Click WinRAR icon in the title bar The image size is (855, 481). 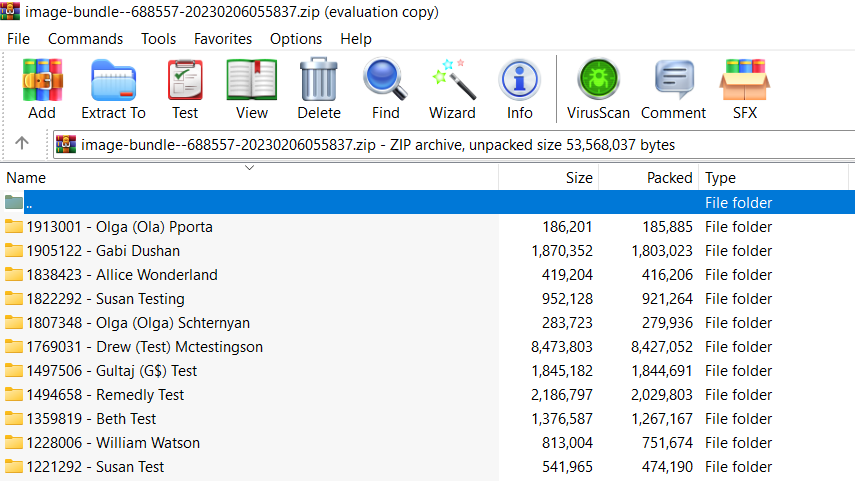point(10,11)
